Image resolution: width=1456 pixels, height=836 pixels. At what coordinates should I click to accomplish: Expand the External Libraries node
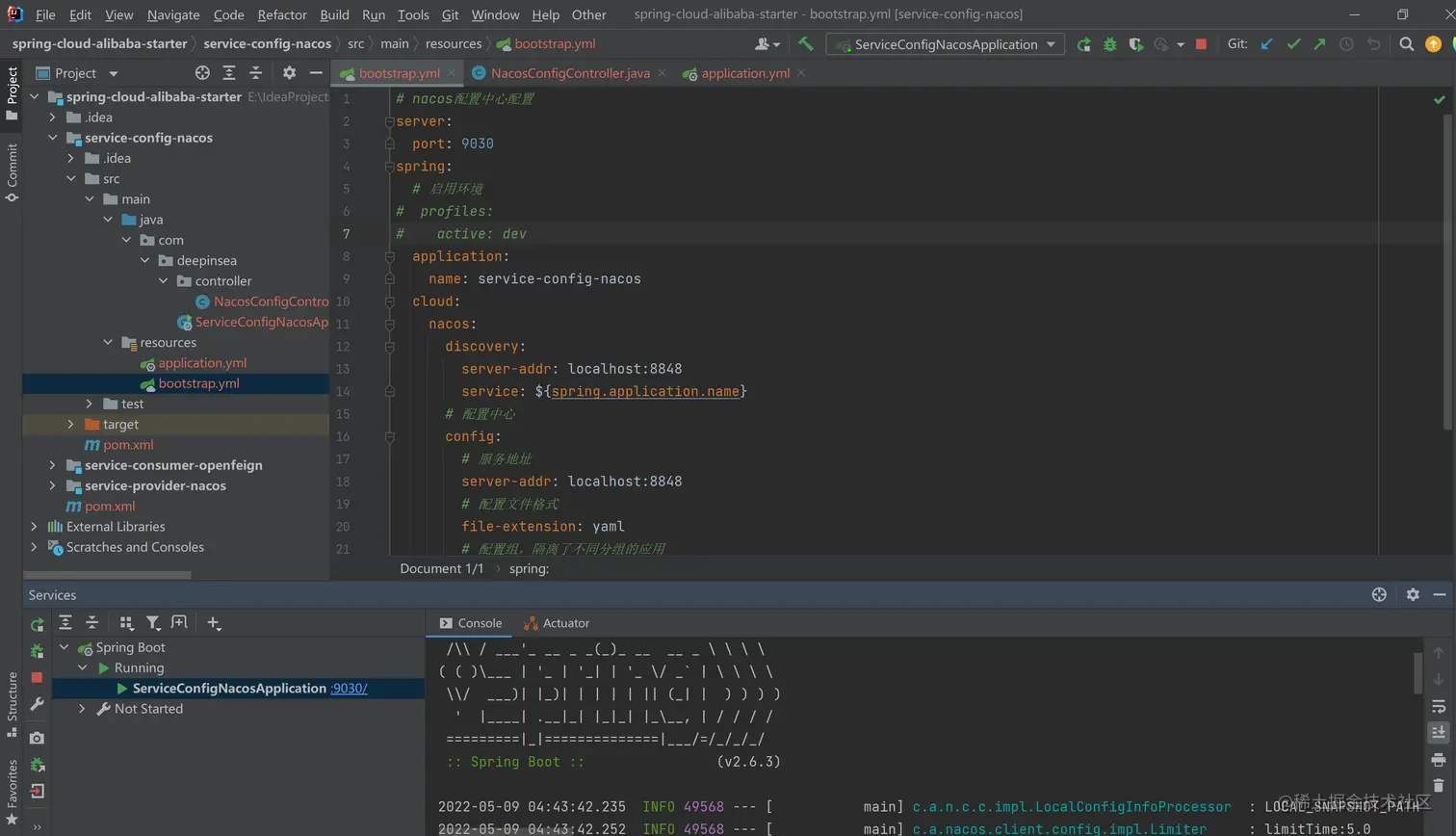[x=35, y=527]
